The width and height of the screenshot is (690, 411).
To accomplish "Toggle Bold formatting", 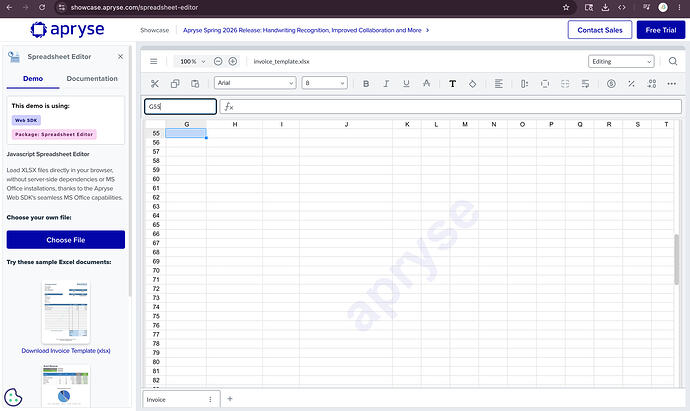I will [366, 84].
